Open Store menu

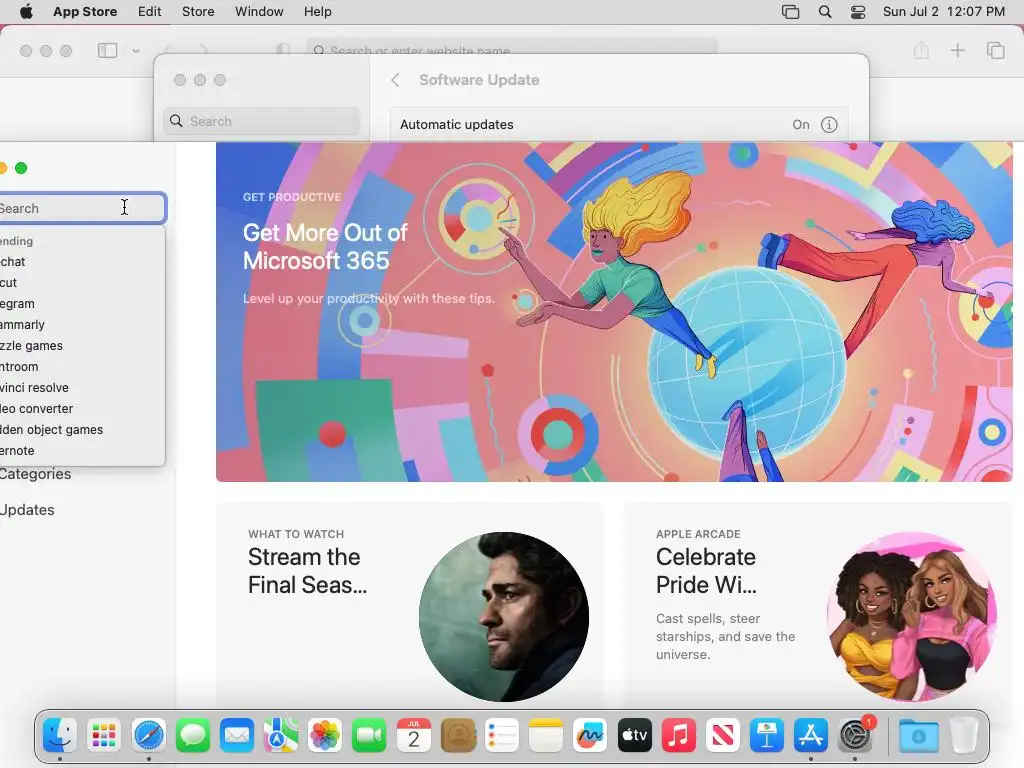point(198,12)
